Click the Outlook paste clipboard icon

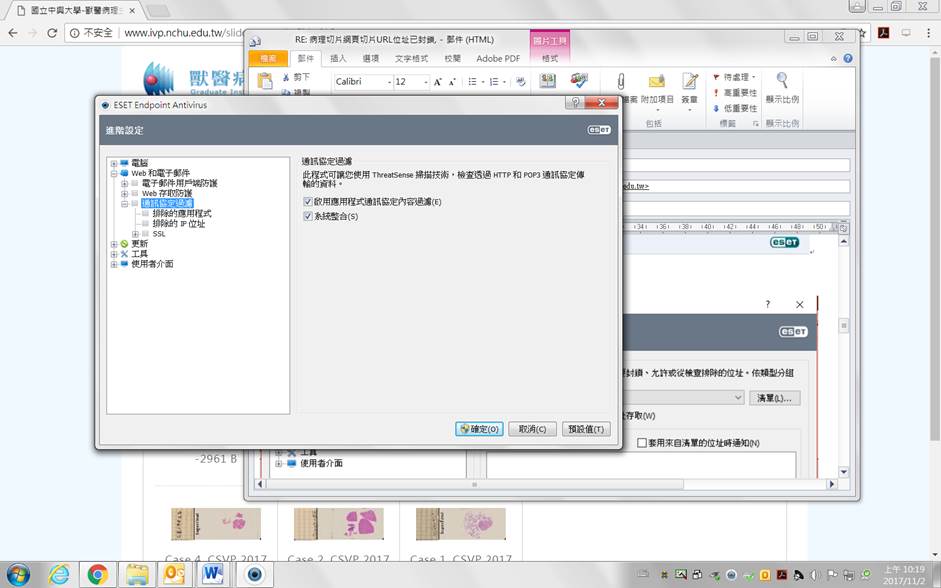tap(265, 82)
